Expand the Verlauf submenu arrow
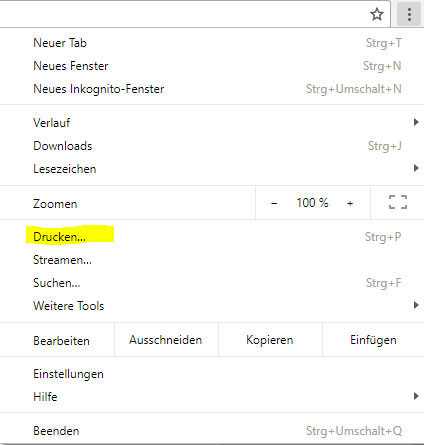Screen dimensions: 424x445 coord(416,122)
